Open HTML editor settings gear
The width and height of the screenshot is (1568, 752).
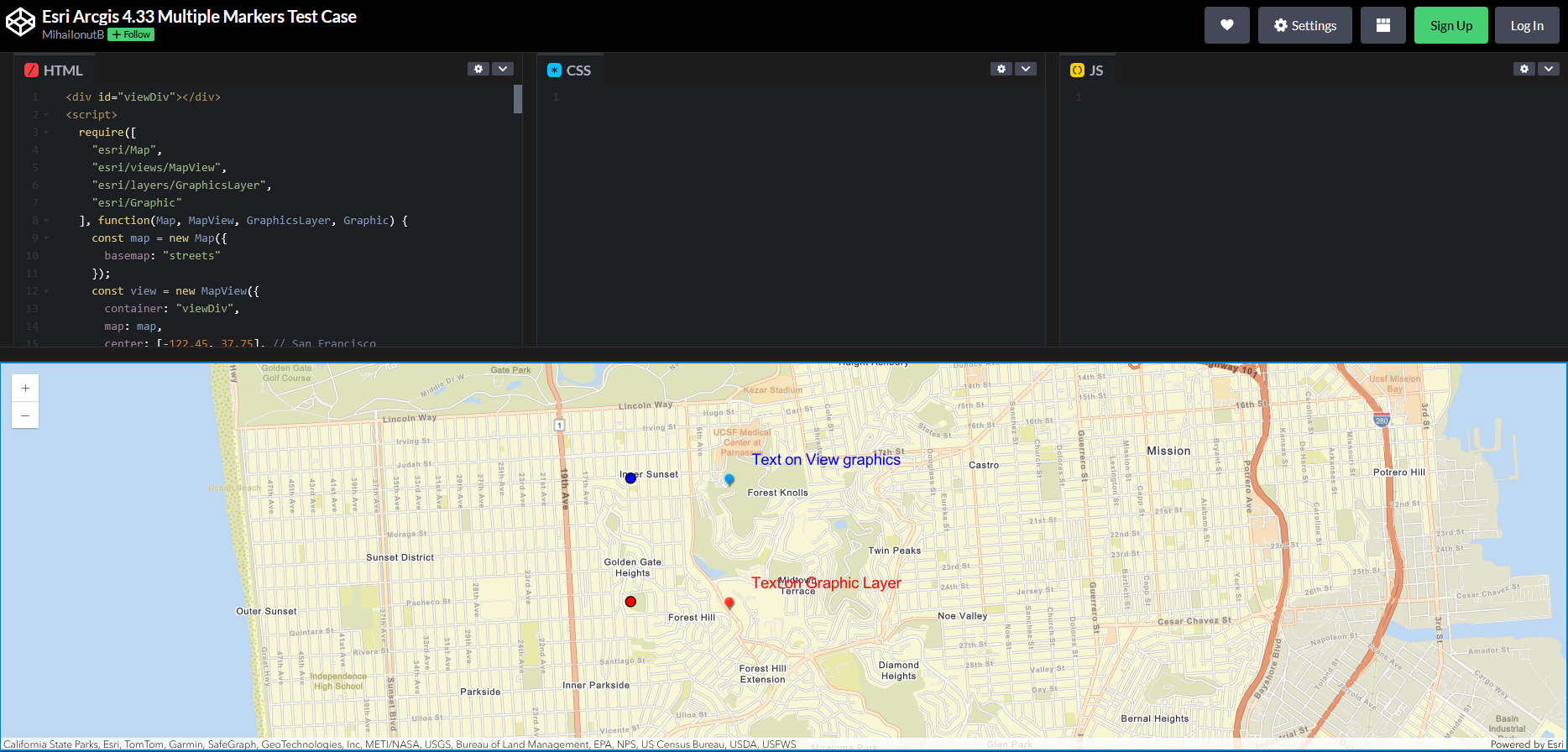[x=478, y=69]
